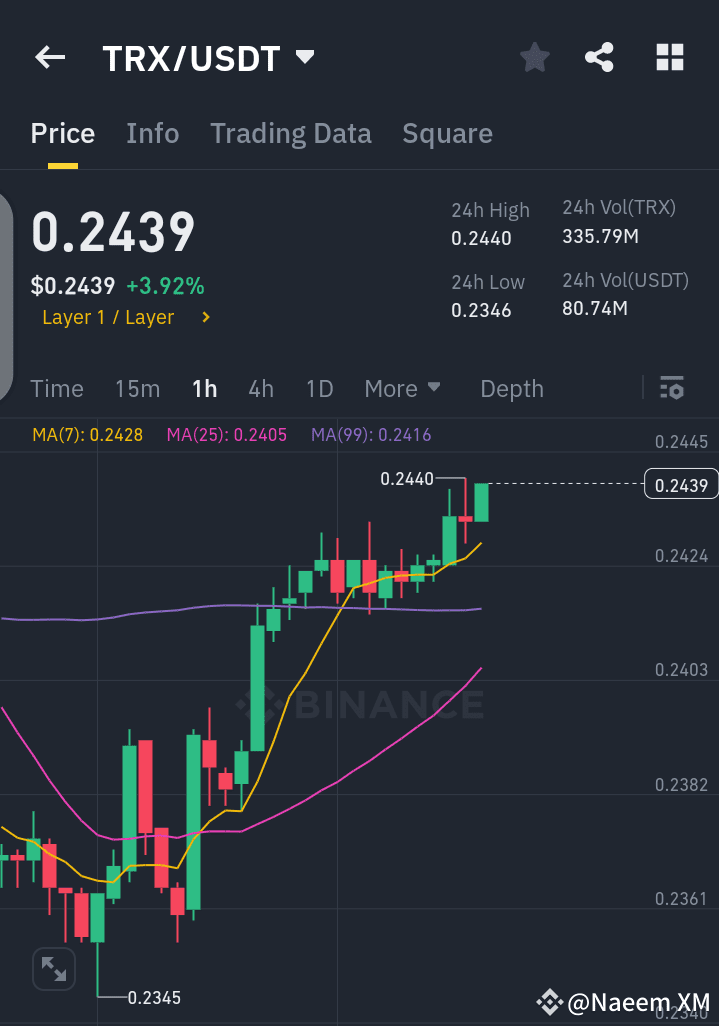Open the grid apps icon top right

668,57
